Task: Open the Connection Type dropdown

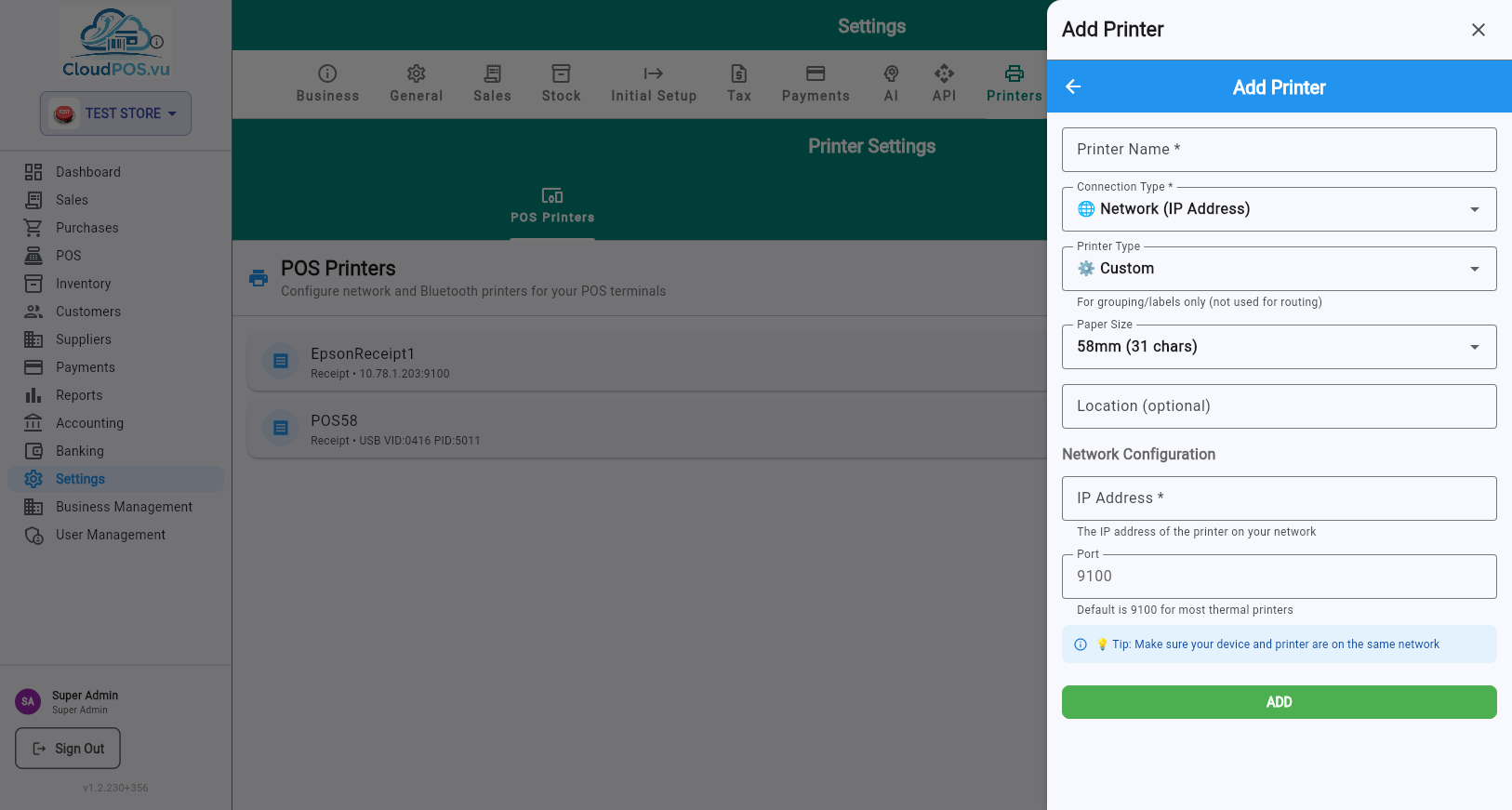Action: 1280,209
